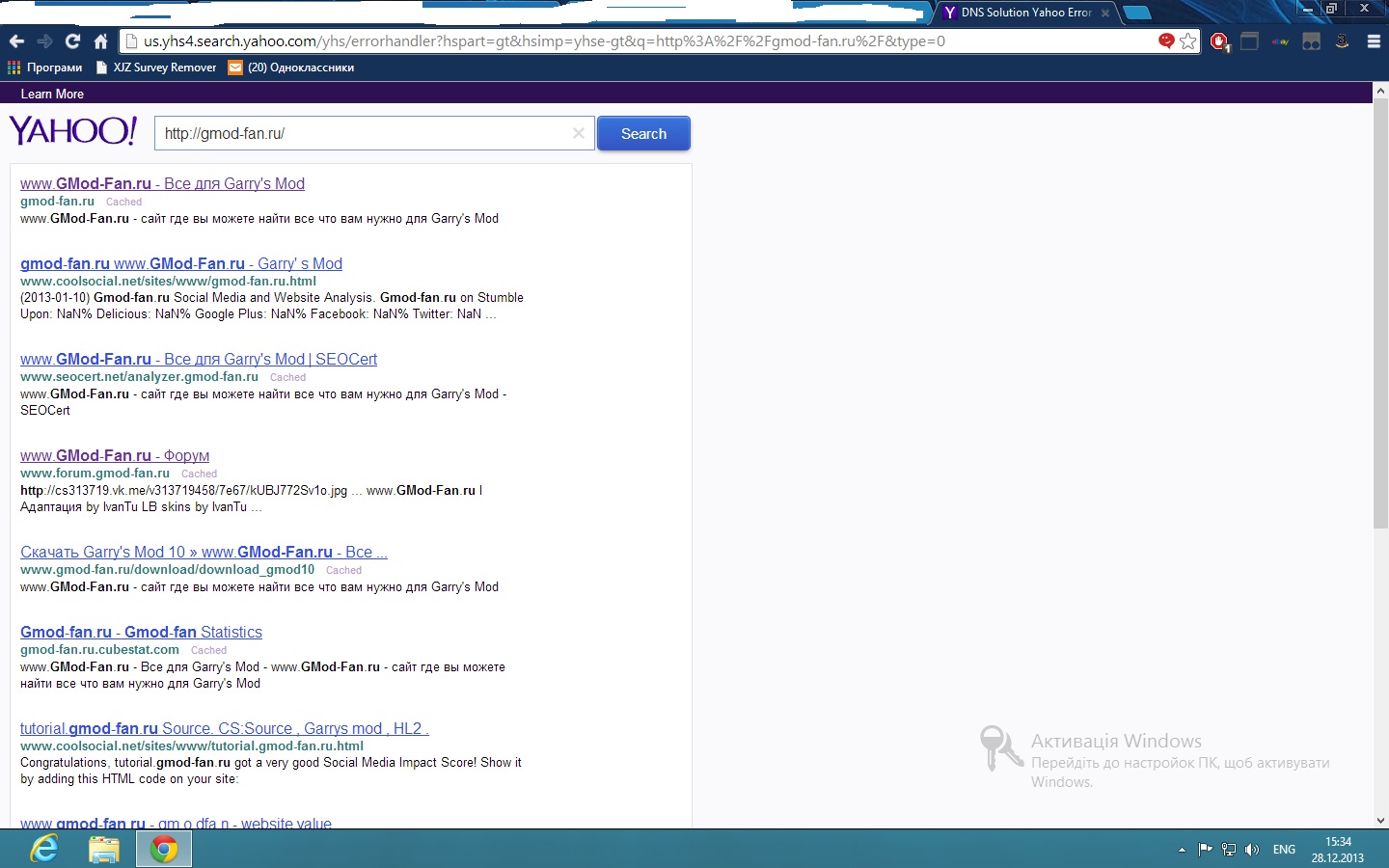Click the 'gmod-fan.ru.cubestat.com' URL text
This screenshot has width=1389, height=868.
(99, 649)
